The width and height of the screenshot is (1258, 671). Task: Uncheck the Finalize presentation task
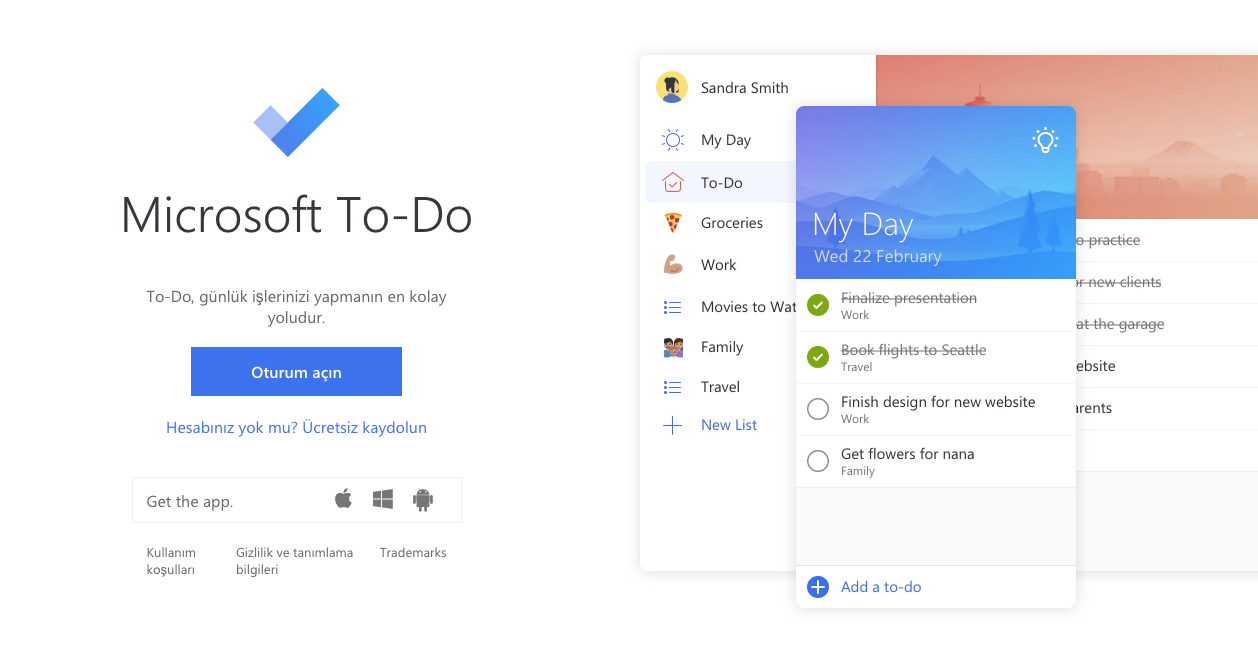[x=818, y=305]
